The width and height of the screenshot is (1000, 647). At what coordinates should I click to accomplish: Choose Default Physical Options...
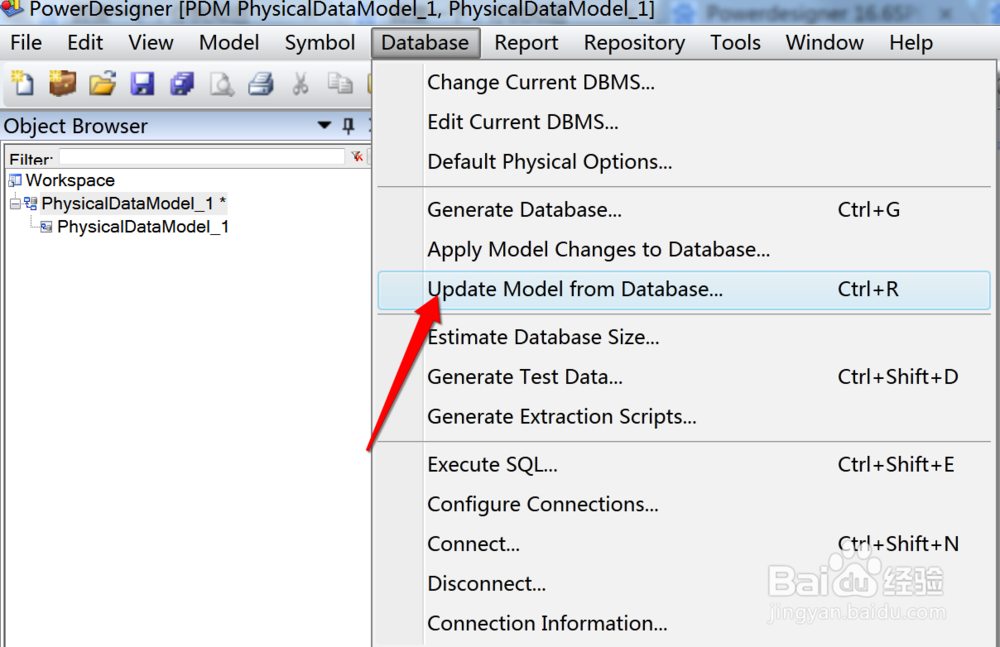click(684, 161)
